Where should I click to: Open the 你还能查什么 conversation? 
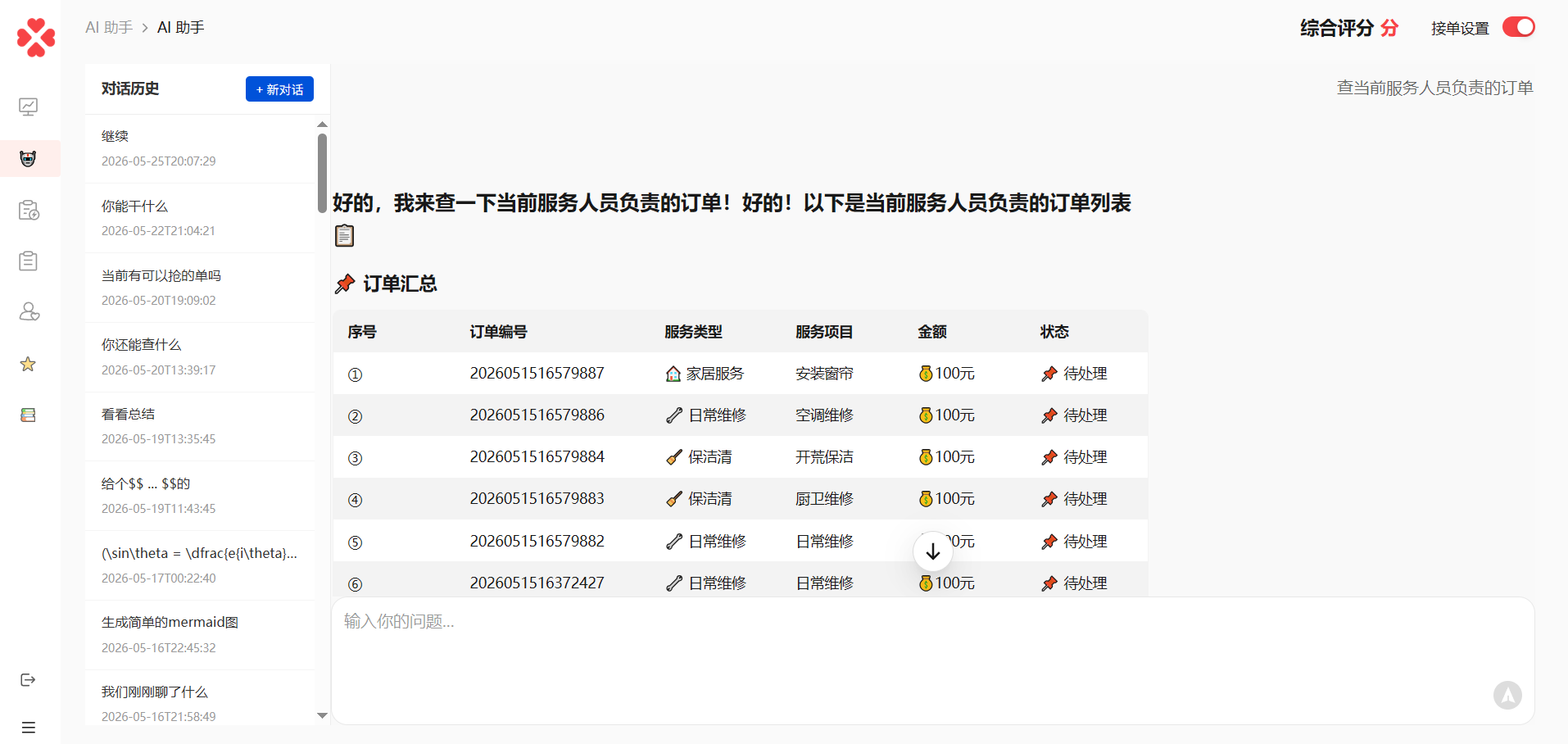point(200,357)
